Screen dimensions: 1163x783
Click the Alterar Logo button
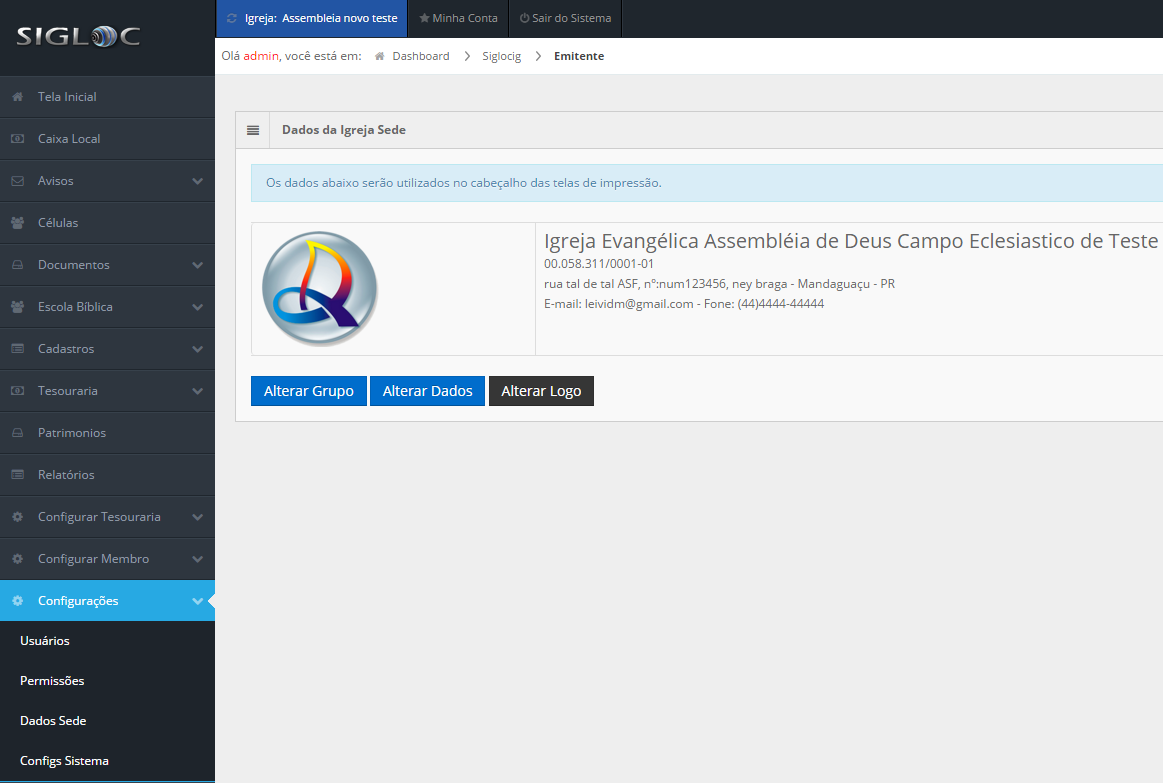(541, 391)
